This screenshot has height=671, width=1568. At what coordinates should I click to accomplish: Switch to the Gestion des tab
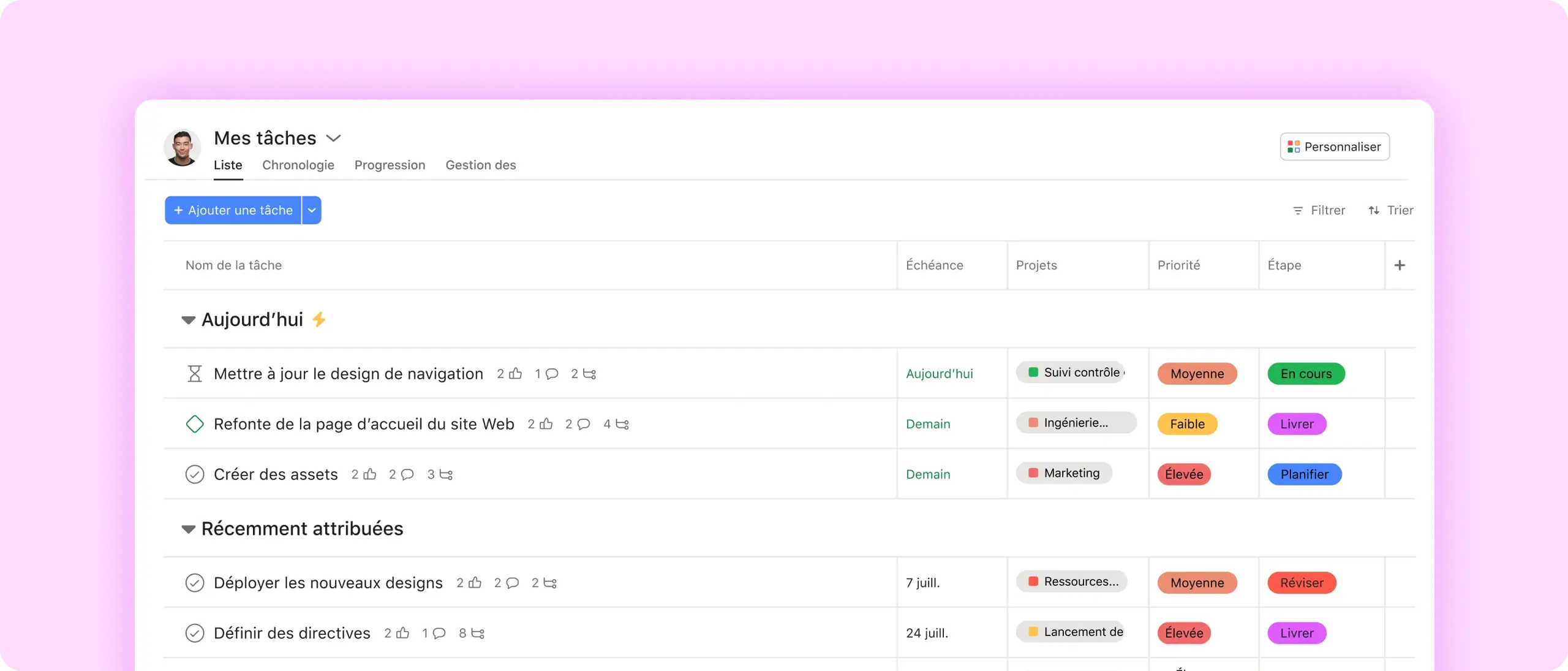coord(481,165)
